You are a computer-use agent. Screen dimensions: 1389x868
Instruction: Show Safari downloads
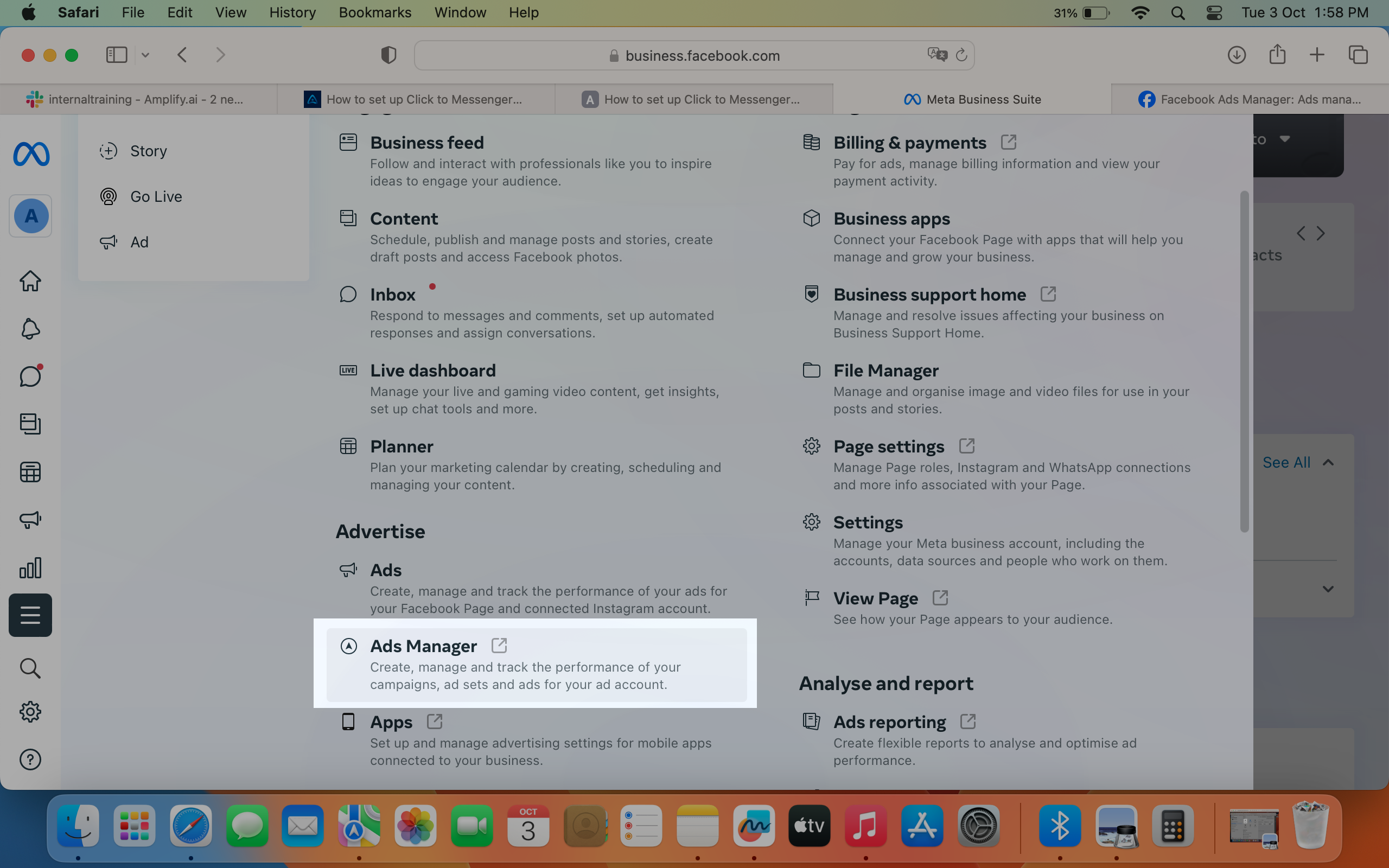[1237, 55]
